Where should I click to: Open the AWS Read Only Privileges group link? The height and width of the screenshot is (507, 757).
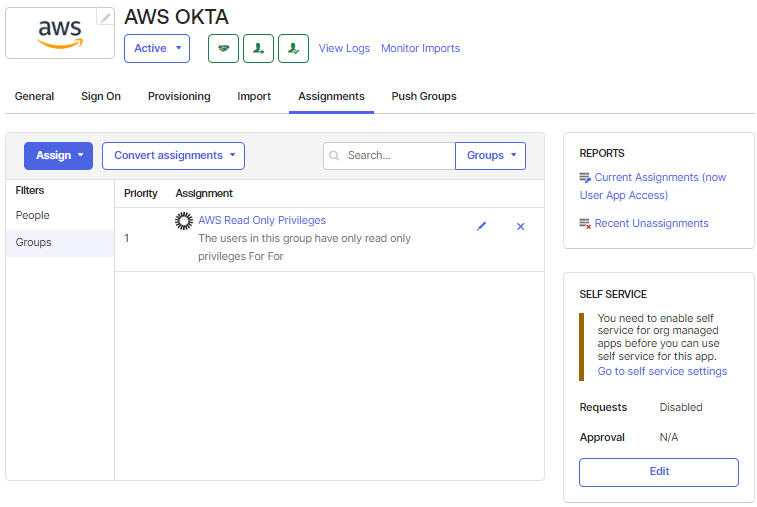(262, 220)
